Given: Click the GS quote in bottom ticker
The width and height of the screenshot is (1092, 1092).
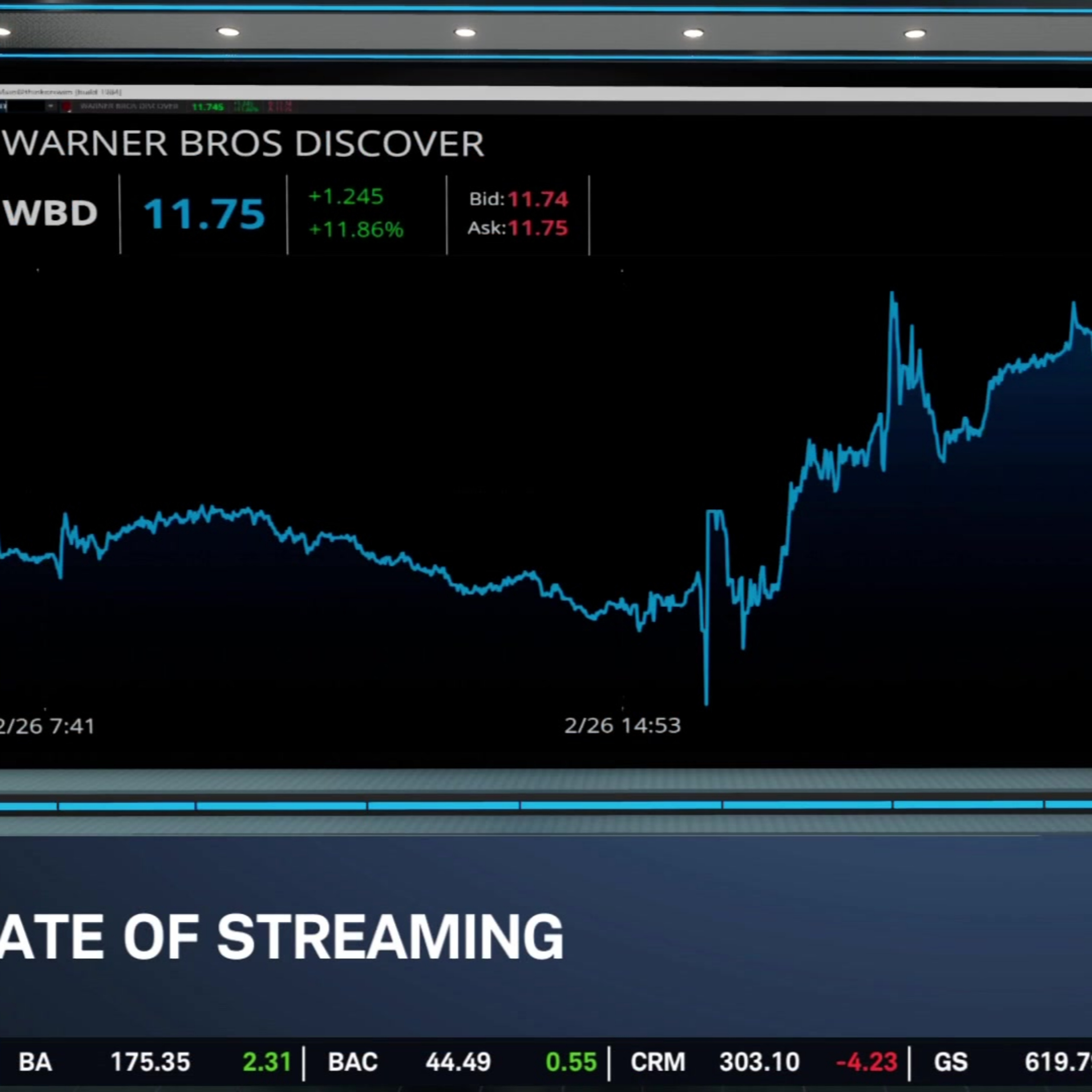Looking at the screenshot, I should point(1012,1062).
